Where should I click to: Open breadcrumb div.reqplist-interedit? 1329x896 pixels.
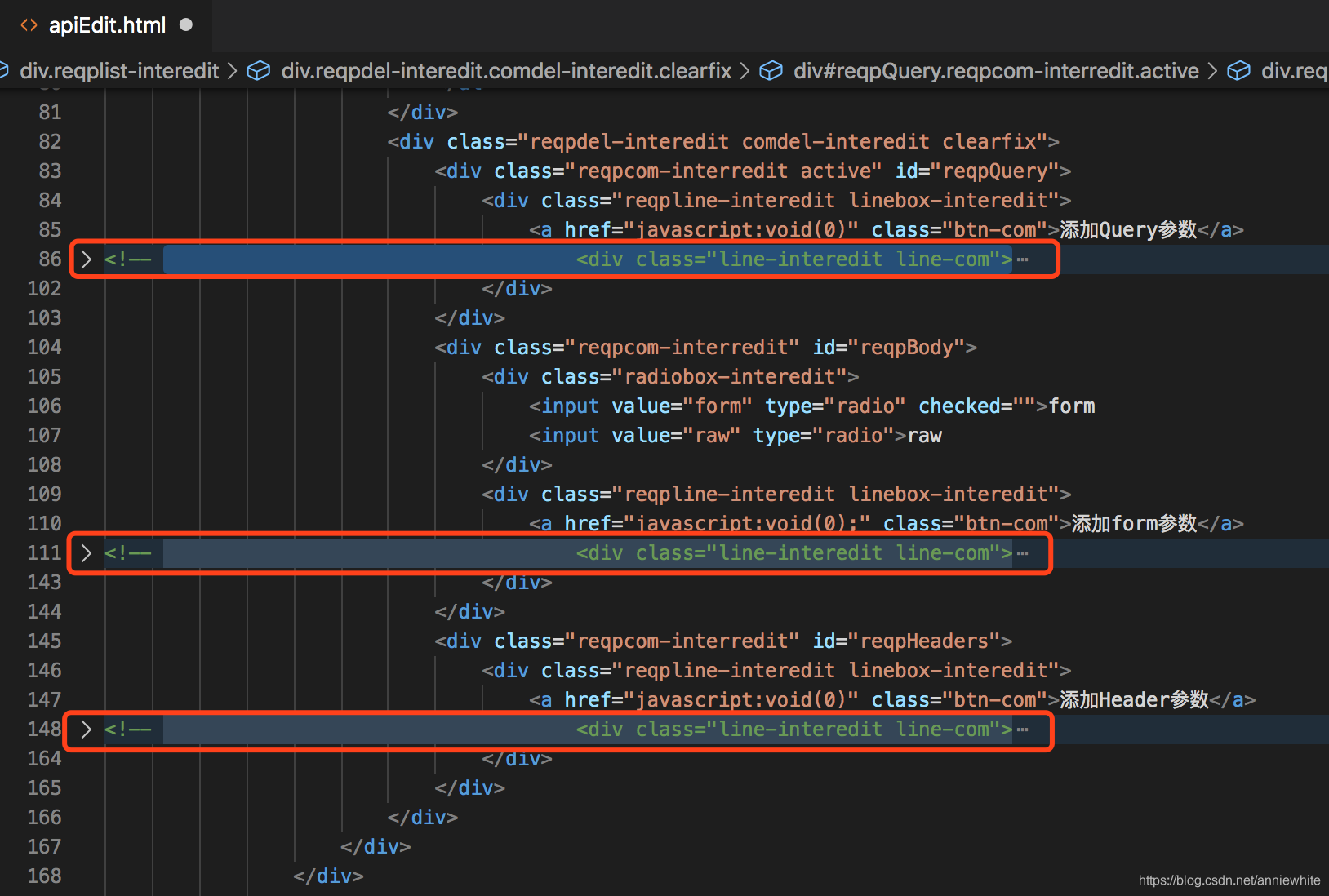pyautogui.click(x=119, y=71)
